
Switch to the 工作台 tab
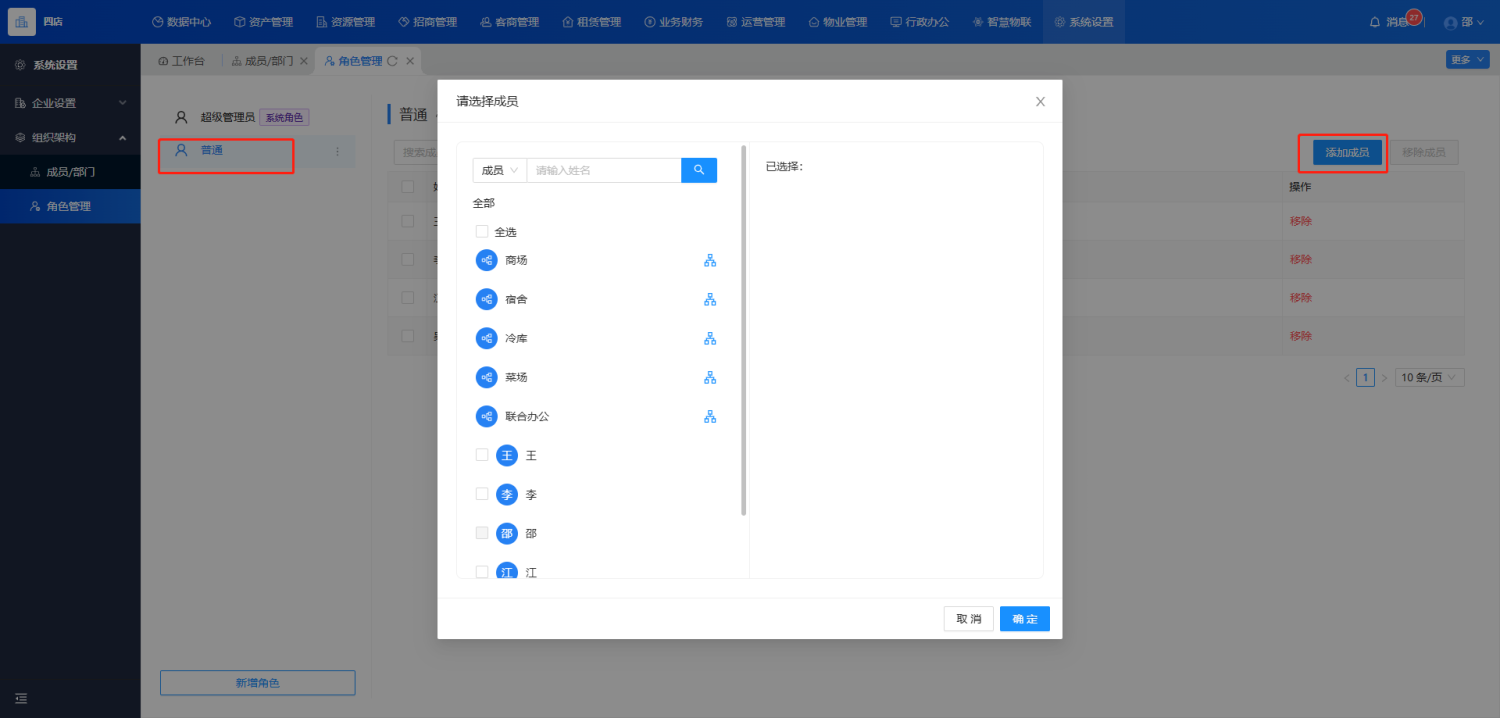[x=181, y=61]
